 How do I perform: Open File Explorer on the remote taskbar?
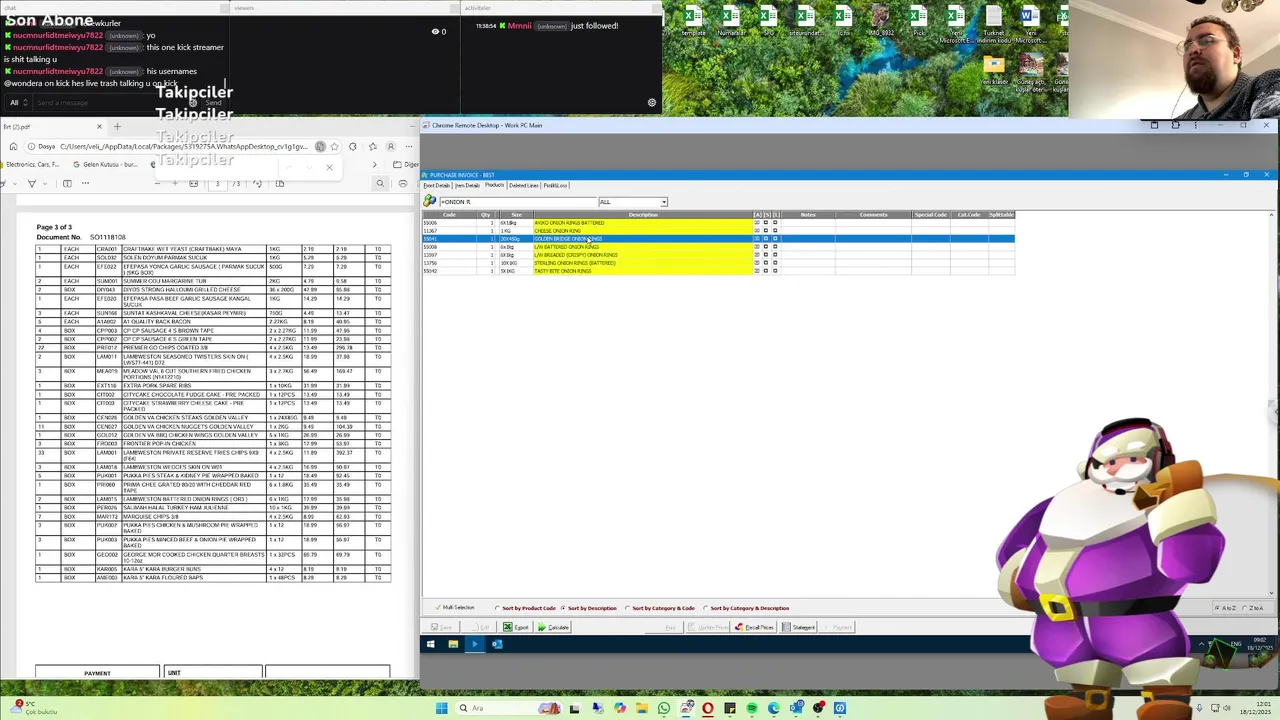point(453,644)
